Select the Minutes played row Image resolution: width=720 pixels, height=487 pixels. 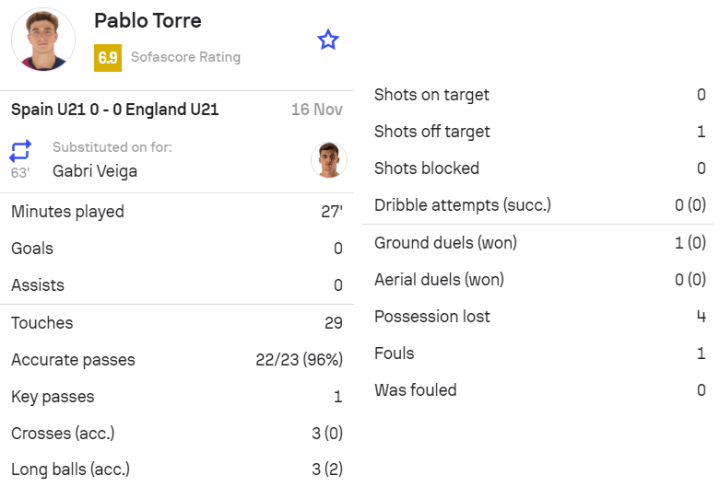[x=176, y=212]
